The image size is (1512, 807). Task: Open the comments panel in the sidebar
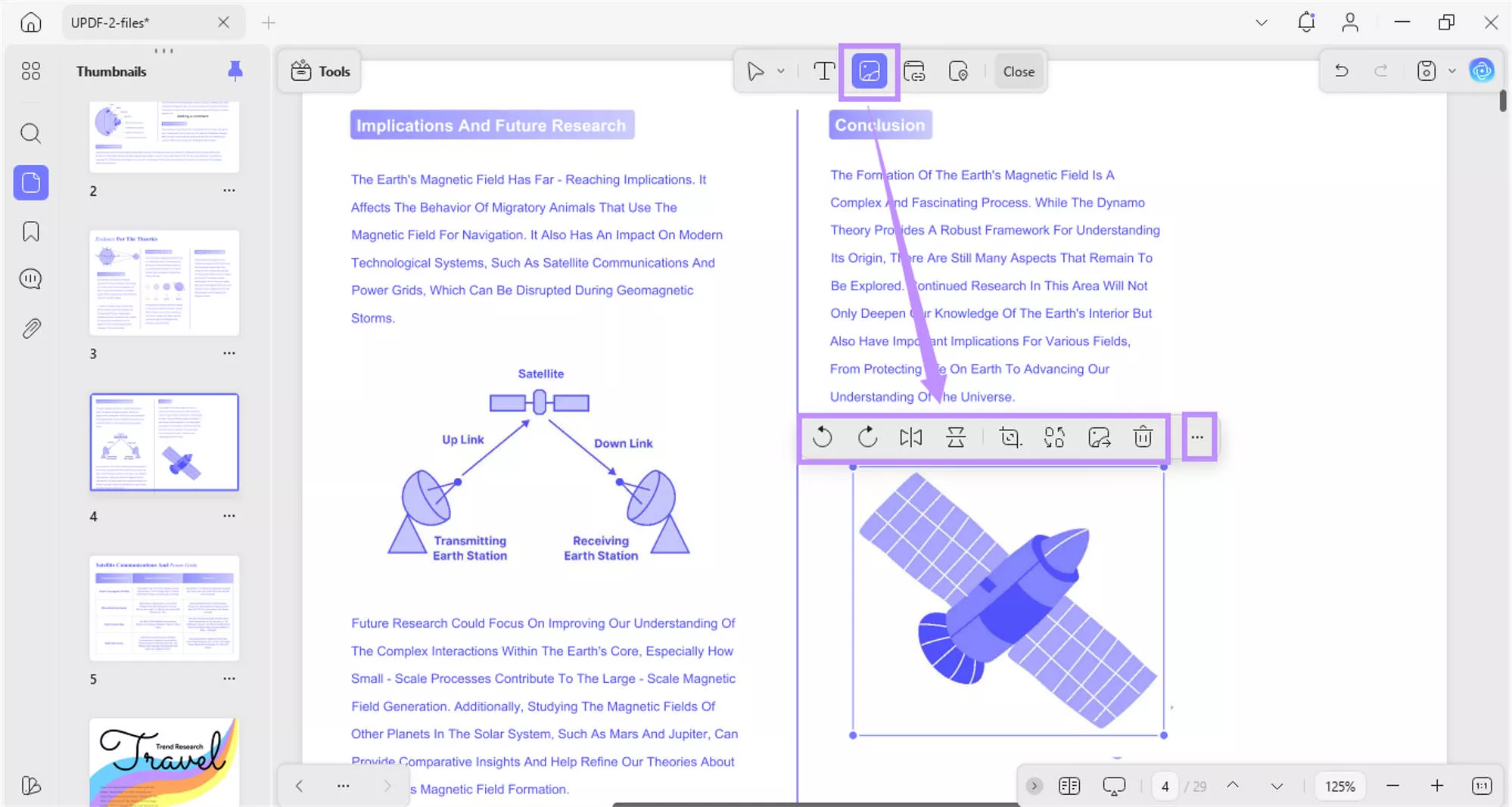30,278
